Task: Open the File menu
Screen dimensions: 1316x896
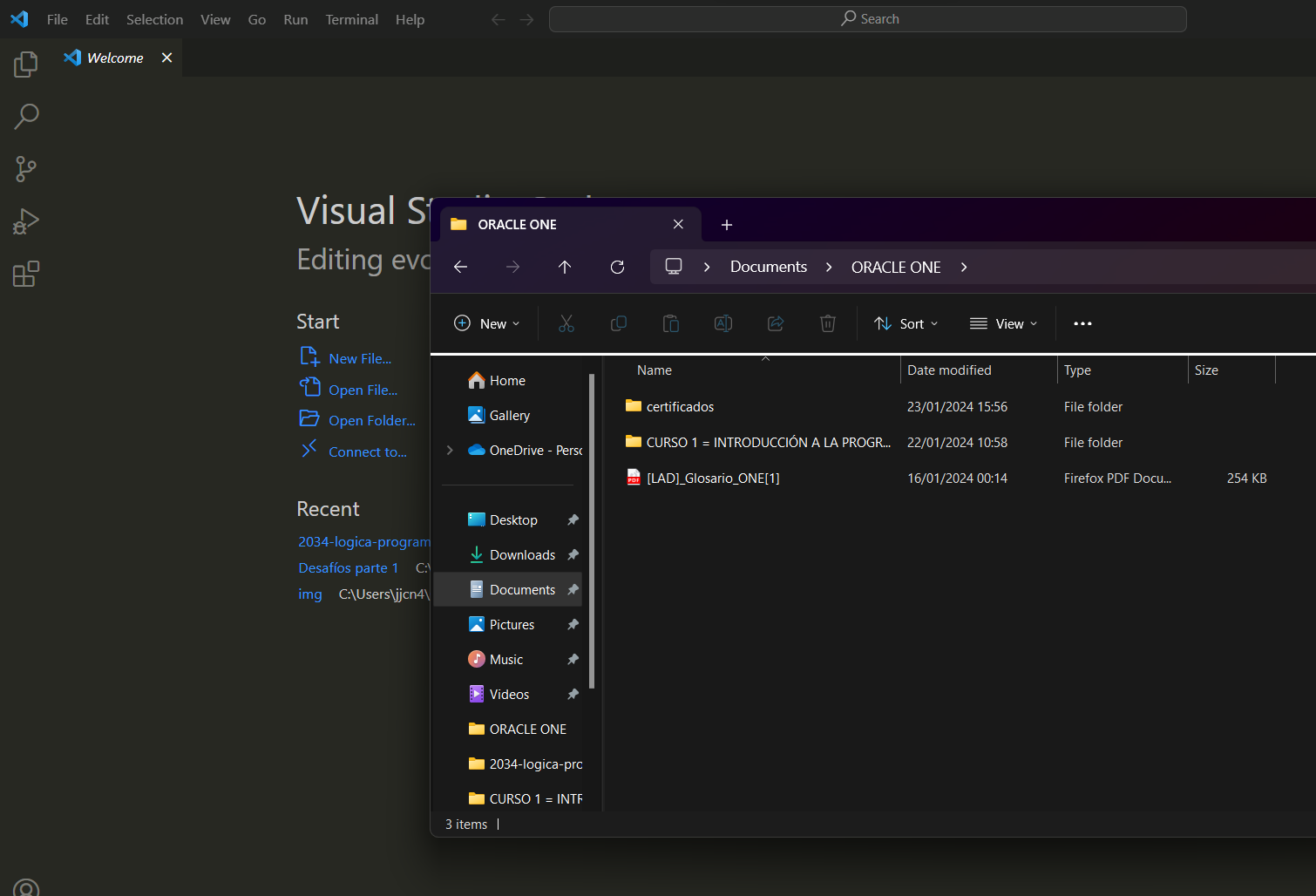Action: [x=58, y=19]
